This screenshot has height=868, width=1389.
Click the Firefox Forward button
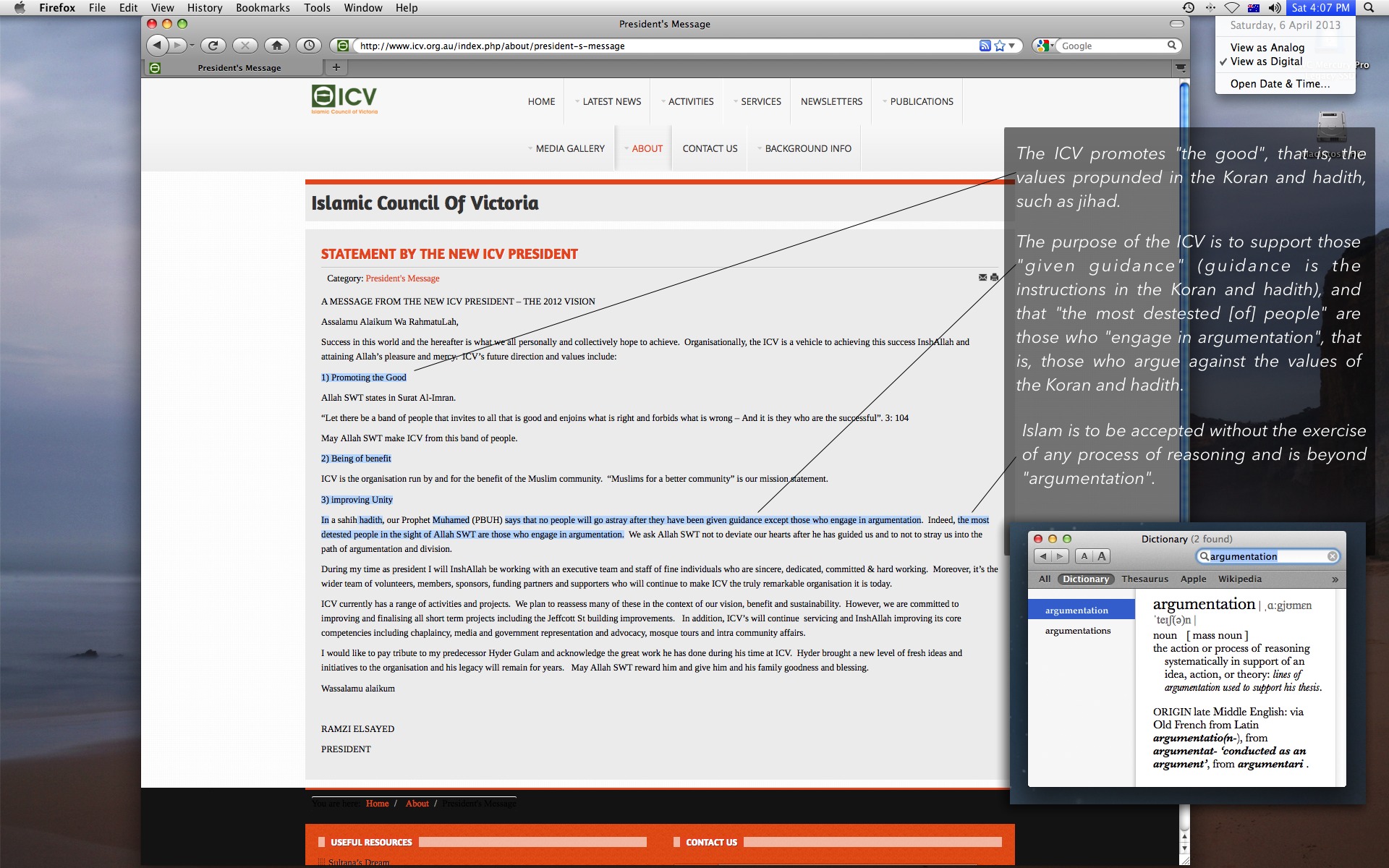(178, 46)
